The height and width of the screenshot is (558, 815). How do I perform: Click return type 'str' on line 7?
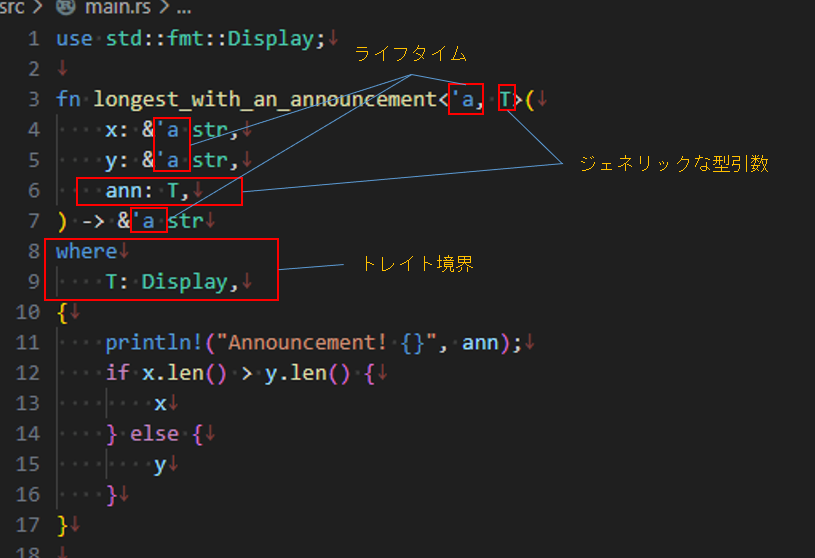(185, 221)
